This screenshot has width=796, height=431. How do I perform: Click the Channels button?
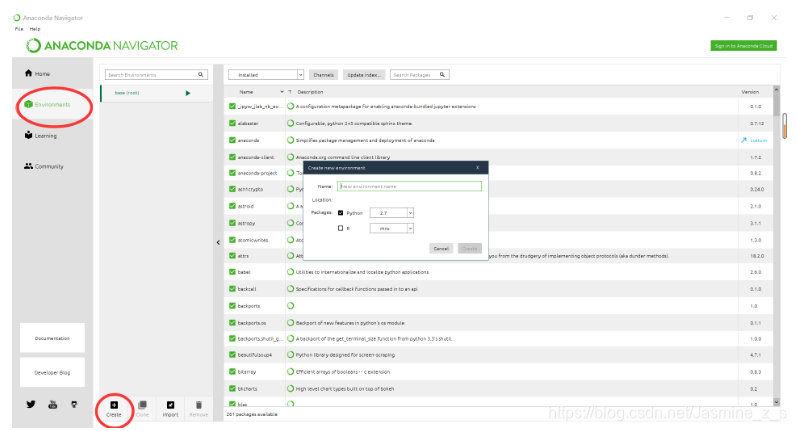(323, 75)
